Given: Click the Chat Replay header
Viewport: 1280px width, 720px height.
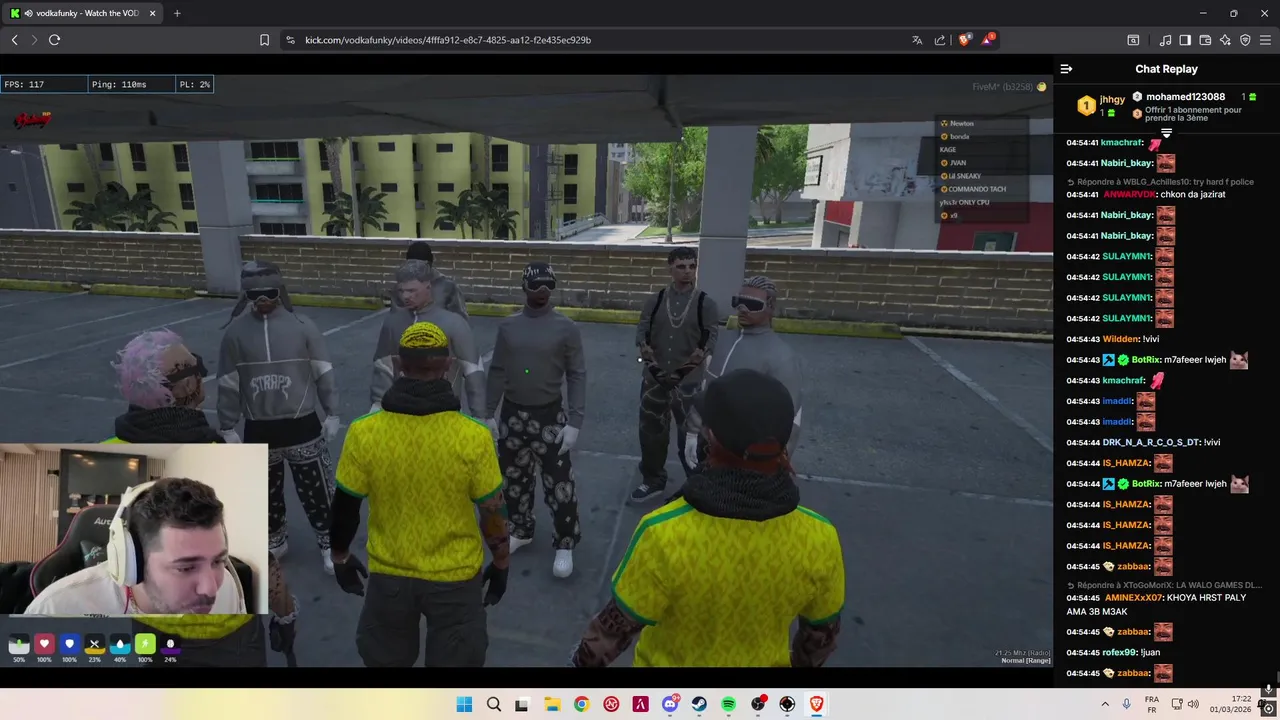Looking at the screenshot, I should click(x=1166, y=69).
